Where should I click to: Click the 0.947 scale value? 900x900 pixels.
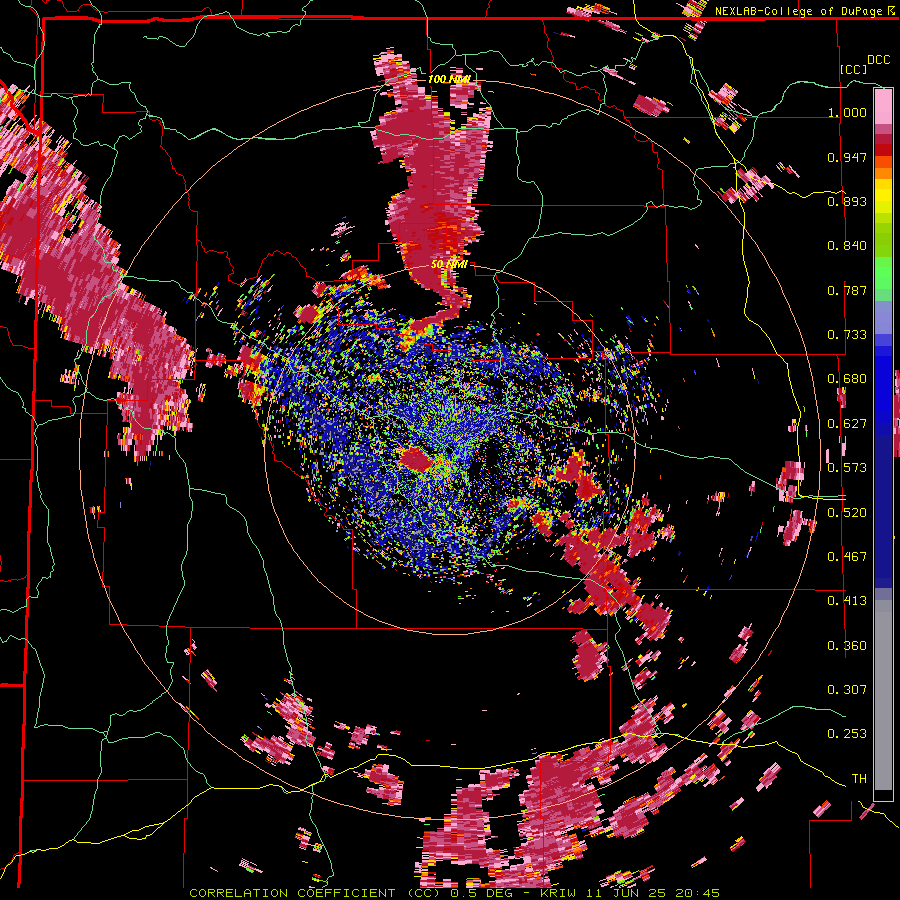pos(847,157)
